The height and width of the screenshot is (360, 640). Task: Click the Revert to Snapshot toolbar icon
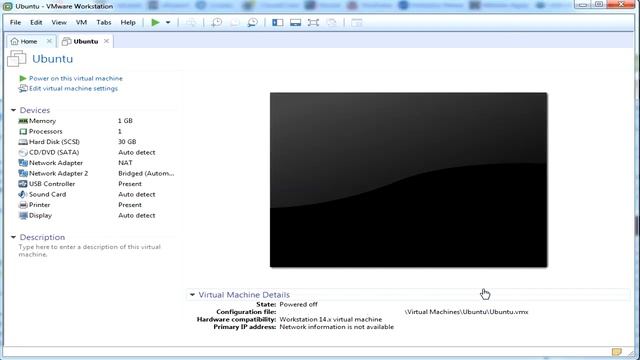tap(235, 22)
